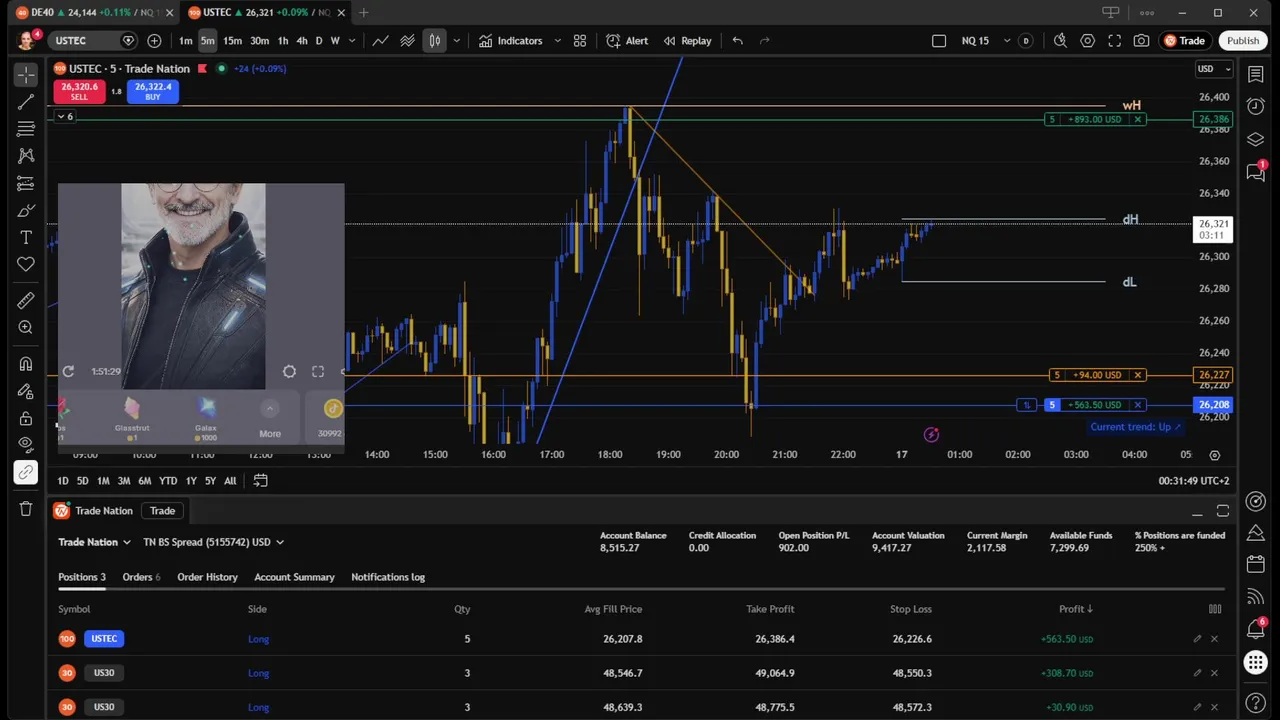Open chats icon with notification badge
This screenshot has height=720, width=1280.
[x=1256, y=172]
